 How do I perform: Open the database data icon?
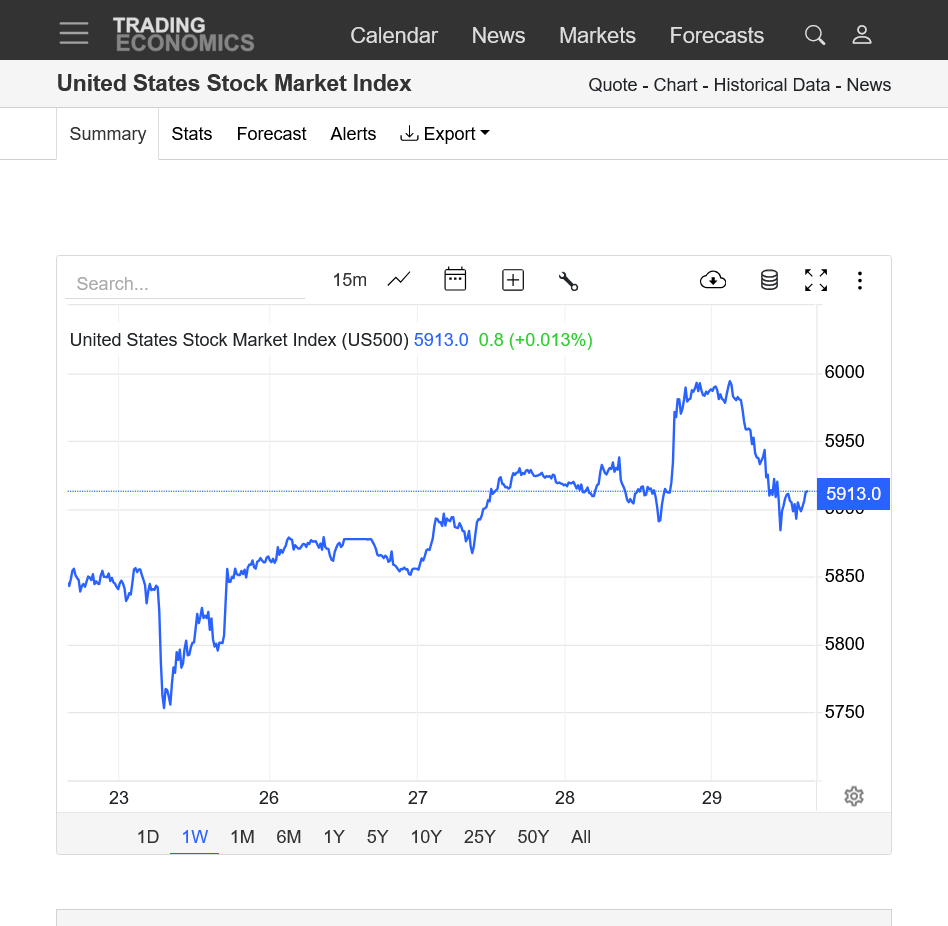click(769, 280)
